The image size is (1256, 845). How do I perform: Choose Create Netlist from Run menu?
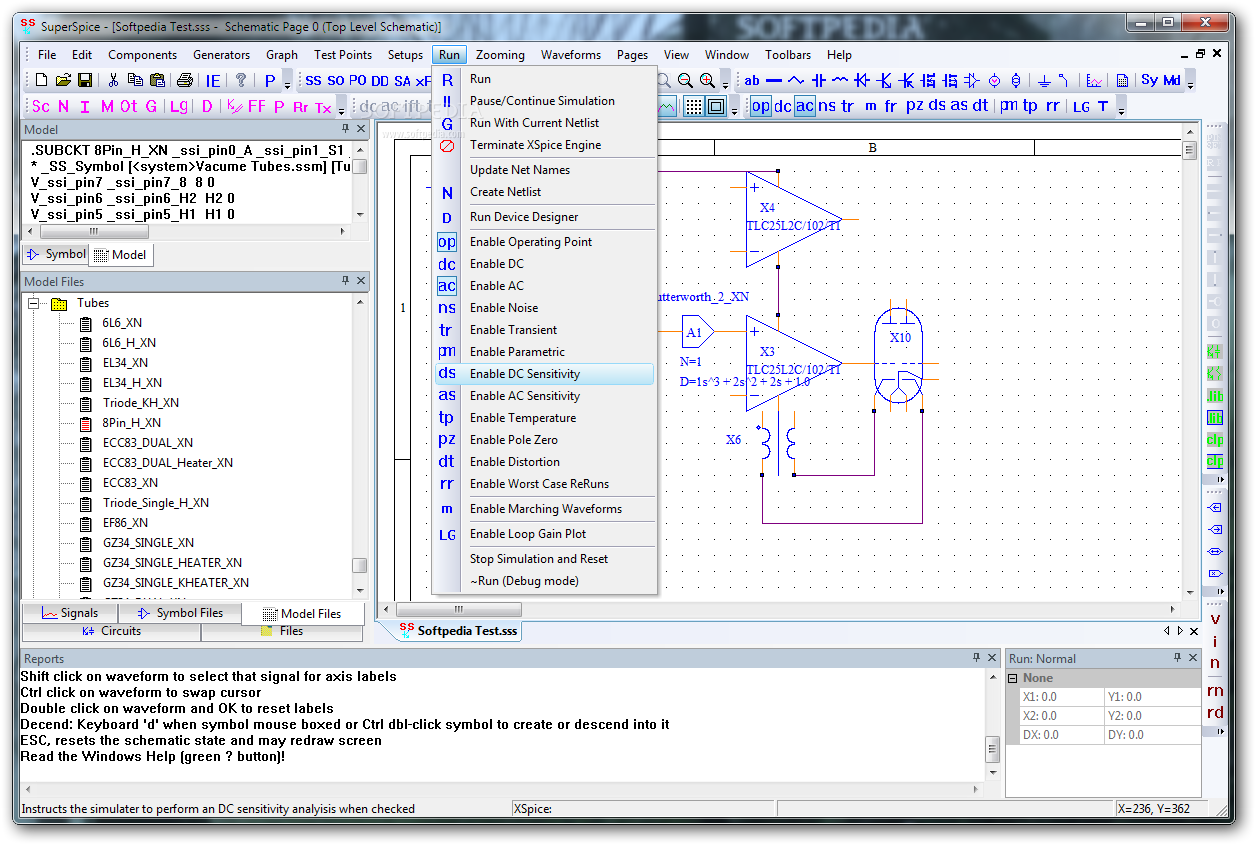545,192
